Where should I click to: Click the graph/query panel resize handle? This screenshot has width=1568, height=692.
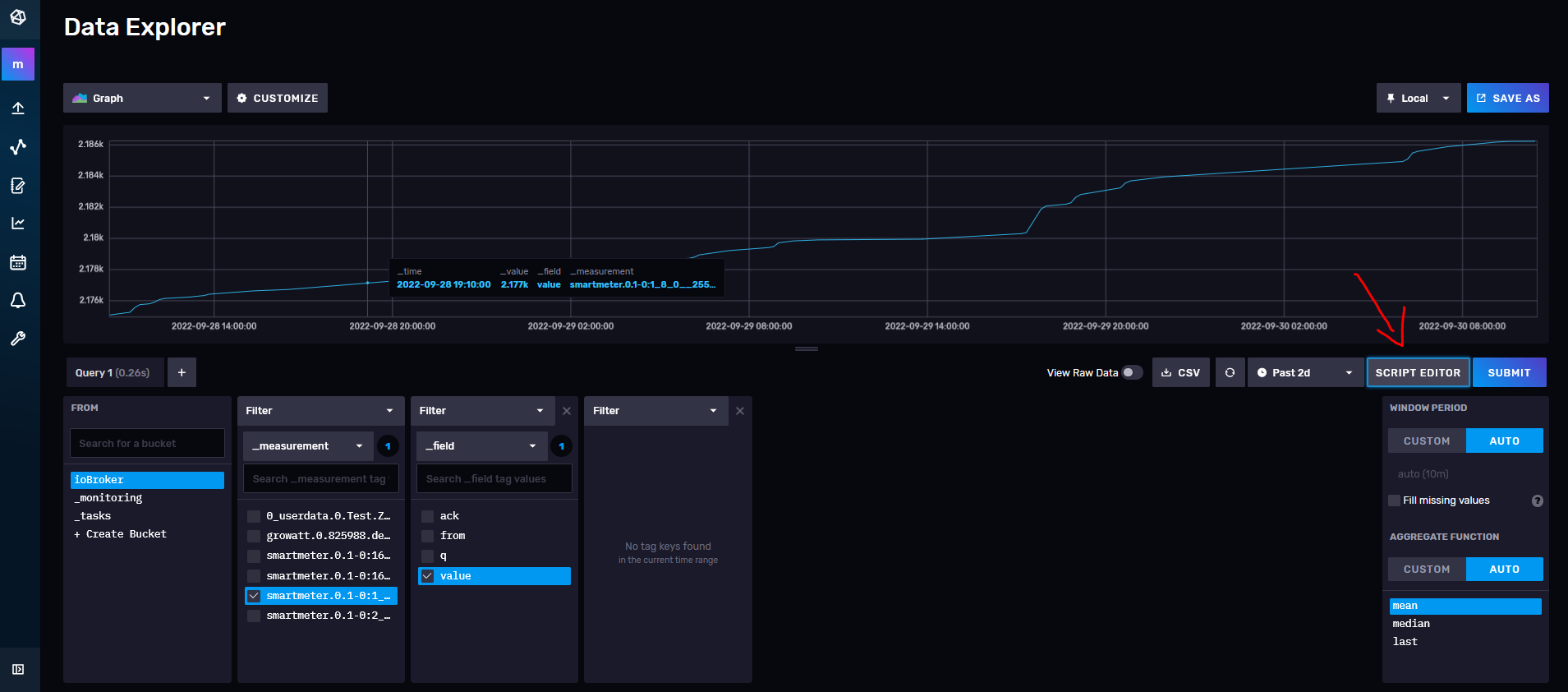807,349
